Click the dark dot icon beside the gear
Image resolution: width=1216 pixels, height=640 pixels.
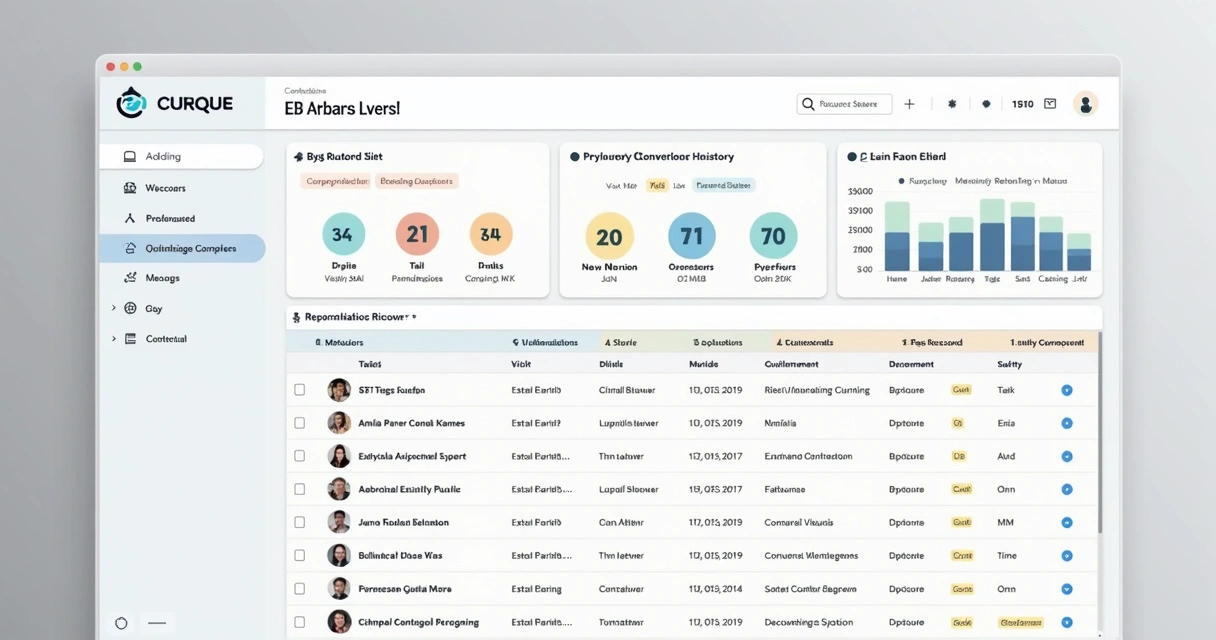[986, 104]
